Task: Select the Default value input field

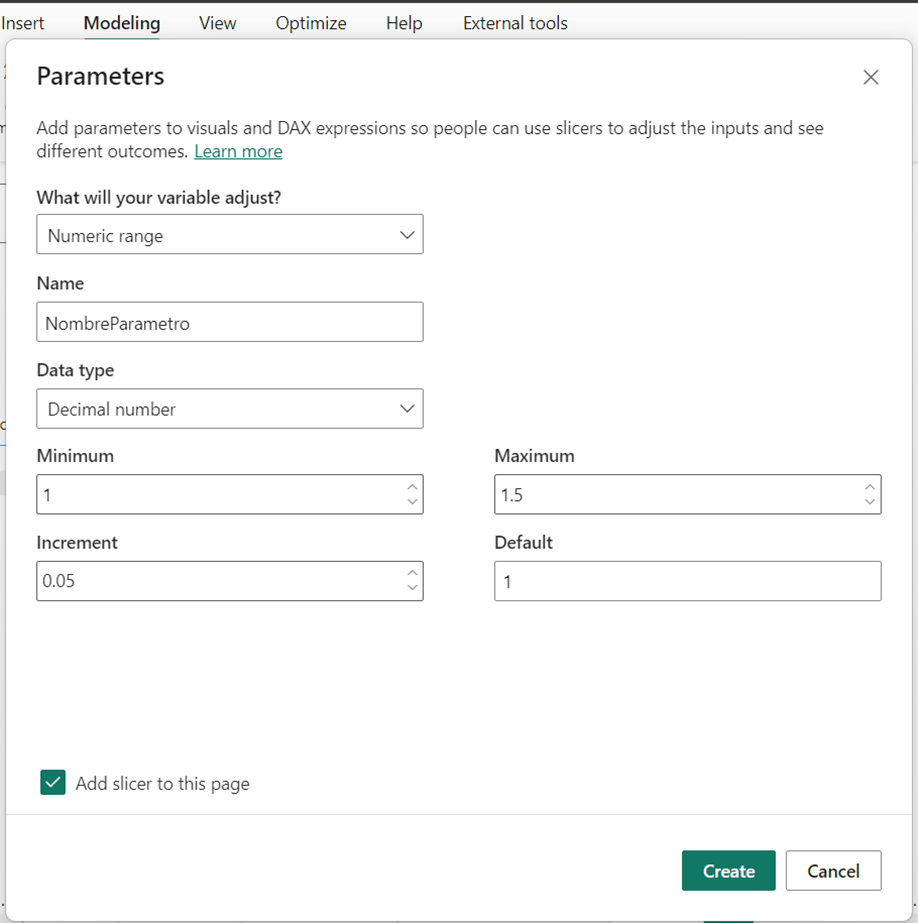Action: [687, 581]
